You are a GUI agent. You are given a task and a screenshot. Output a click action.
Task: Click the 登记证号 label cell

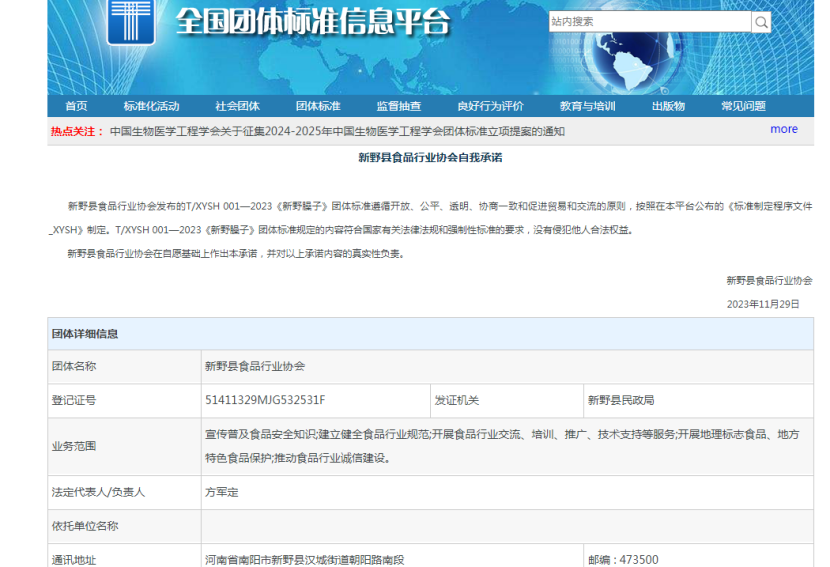(124, 400)
